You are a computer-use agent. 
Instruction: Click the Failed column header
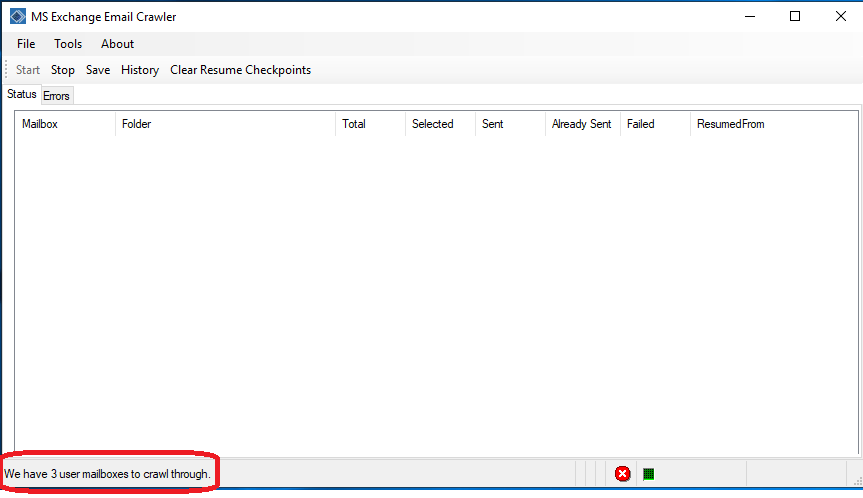[x=653, y=124]
